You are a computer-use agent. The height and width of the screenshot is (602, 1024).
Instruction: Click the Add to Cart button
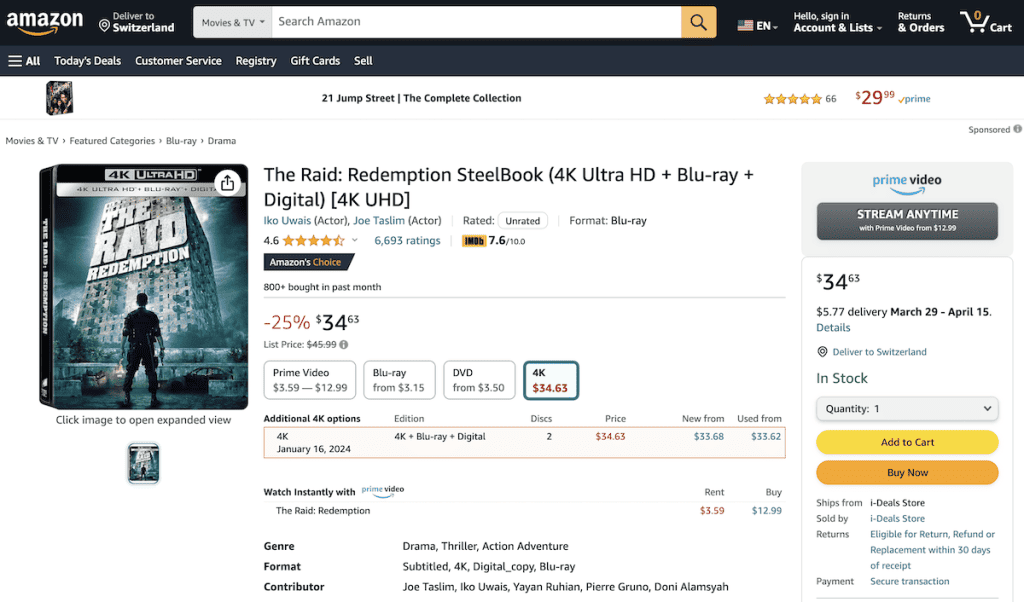click(906, 441)
